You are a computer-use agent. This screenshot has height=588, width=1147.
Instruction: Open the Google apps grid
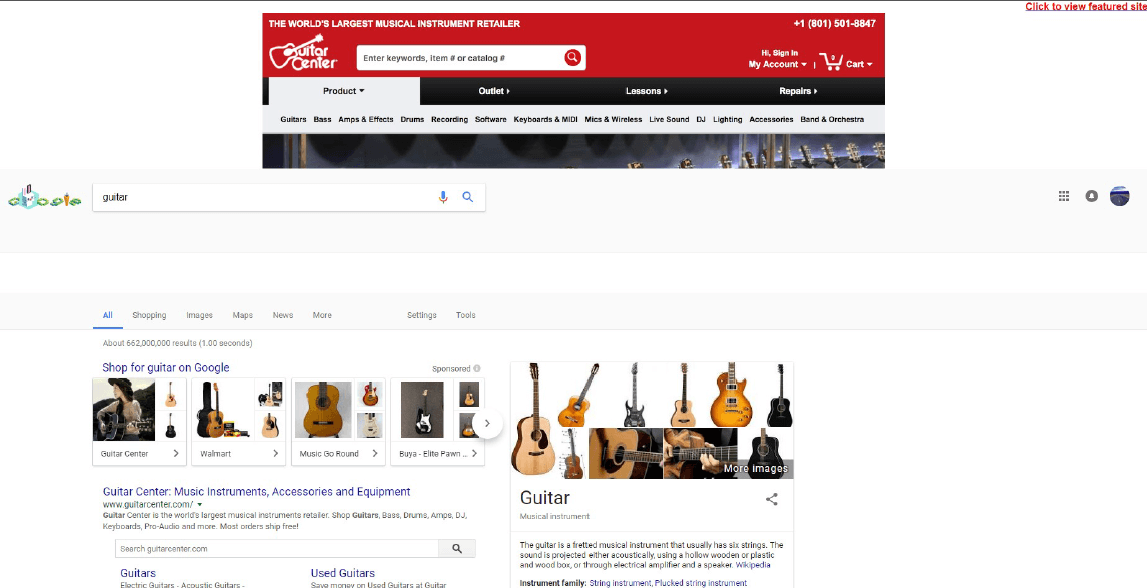coord(1064,196)
